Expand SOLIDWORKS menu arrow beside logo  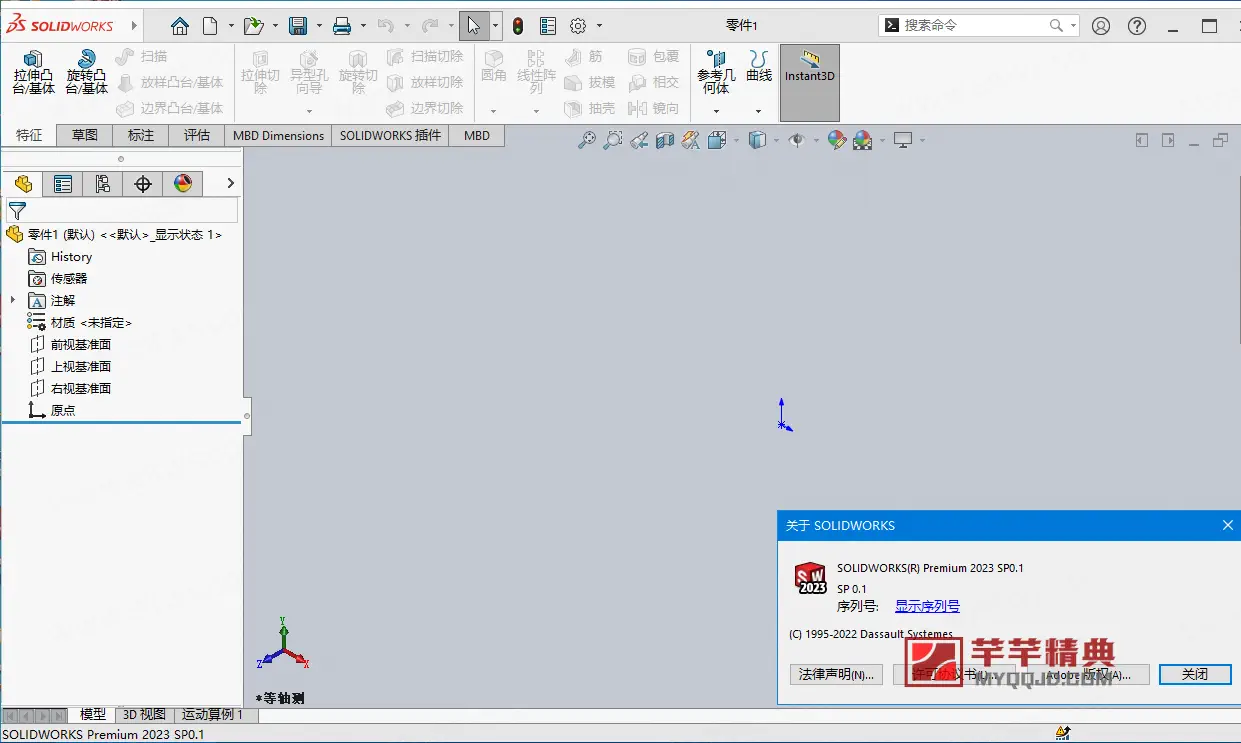pos(132,26)
